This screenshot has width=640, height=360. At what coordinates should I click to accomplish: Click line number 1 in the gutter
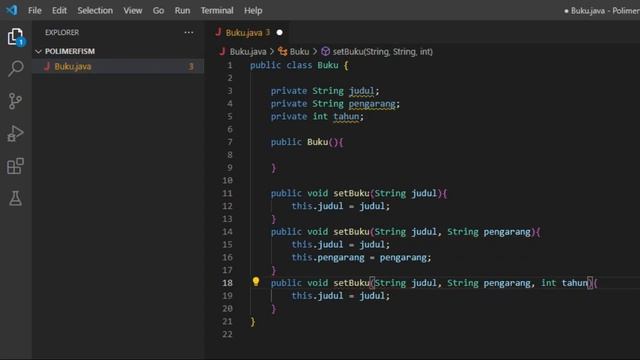230,65
